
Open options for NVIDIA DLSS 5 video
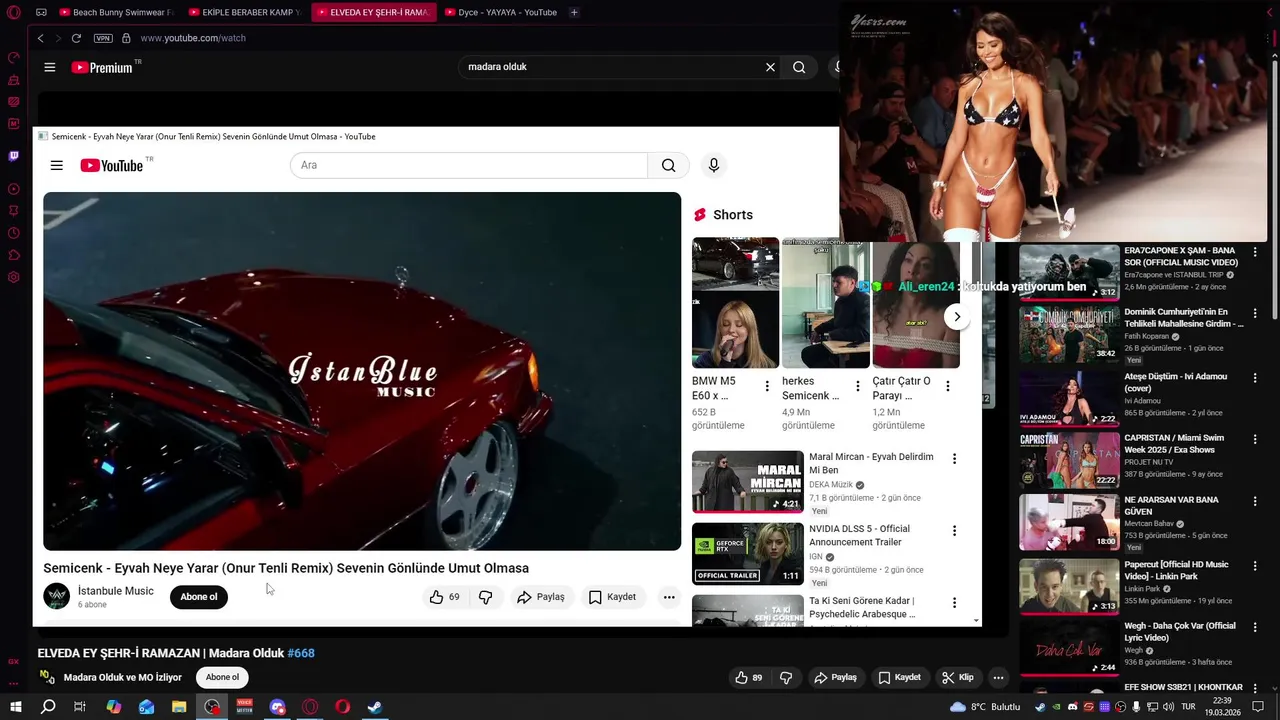click(x=954, y=531)
